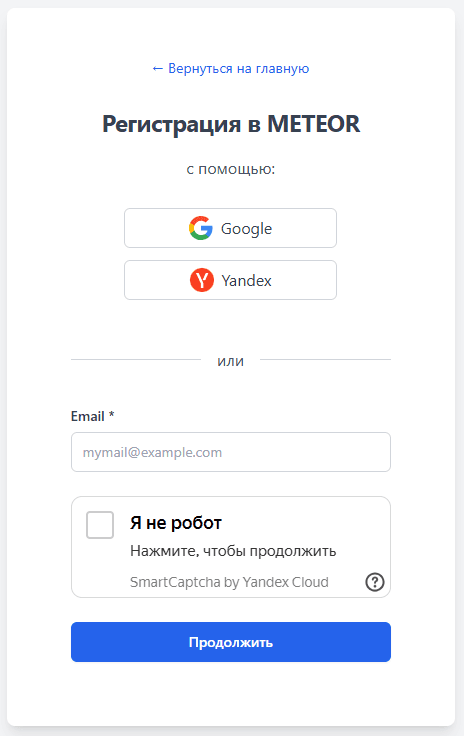The image size is (464, 736).
Task: Click the word METEOR in the heading
Action: pos(313,124)
